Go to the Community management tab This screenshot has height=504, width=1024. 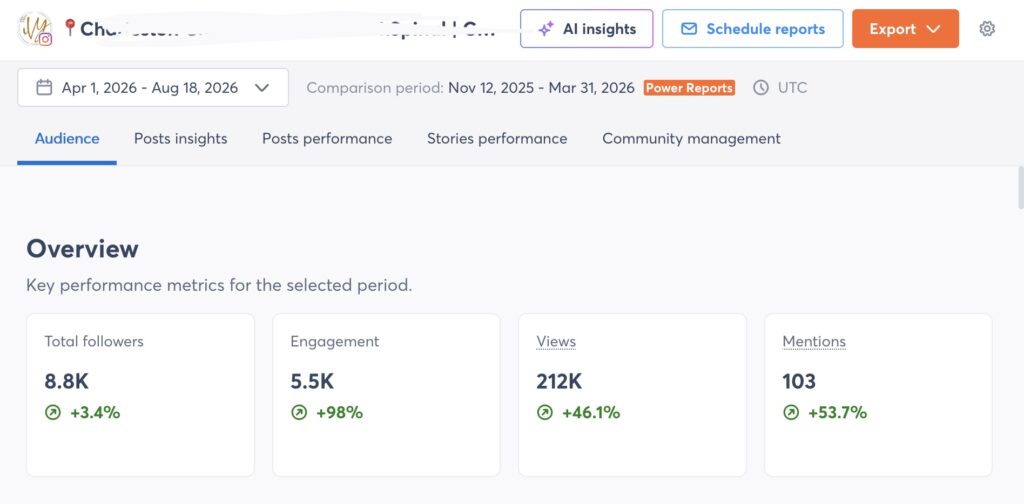(691, 138)
